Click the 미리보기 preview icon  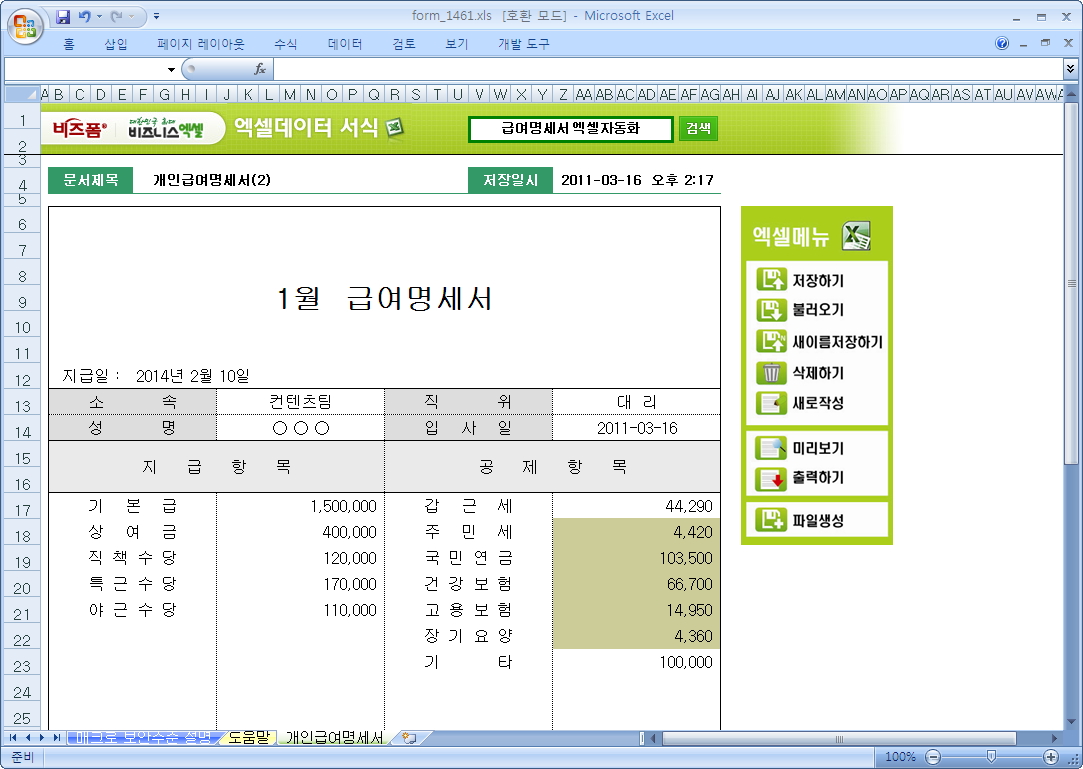pyautogui.click(x=771, y=448)
